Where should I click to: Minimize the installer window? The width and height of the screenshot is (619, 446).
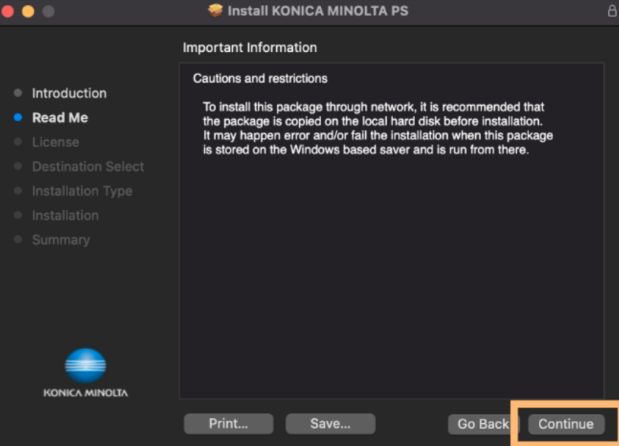pos(28,11)
